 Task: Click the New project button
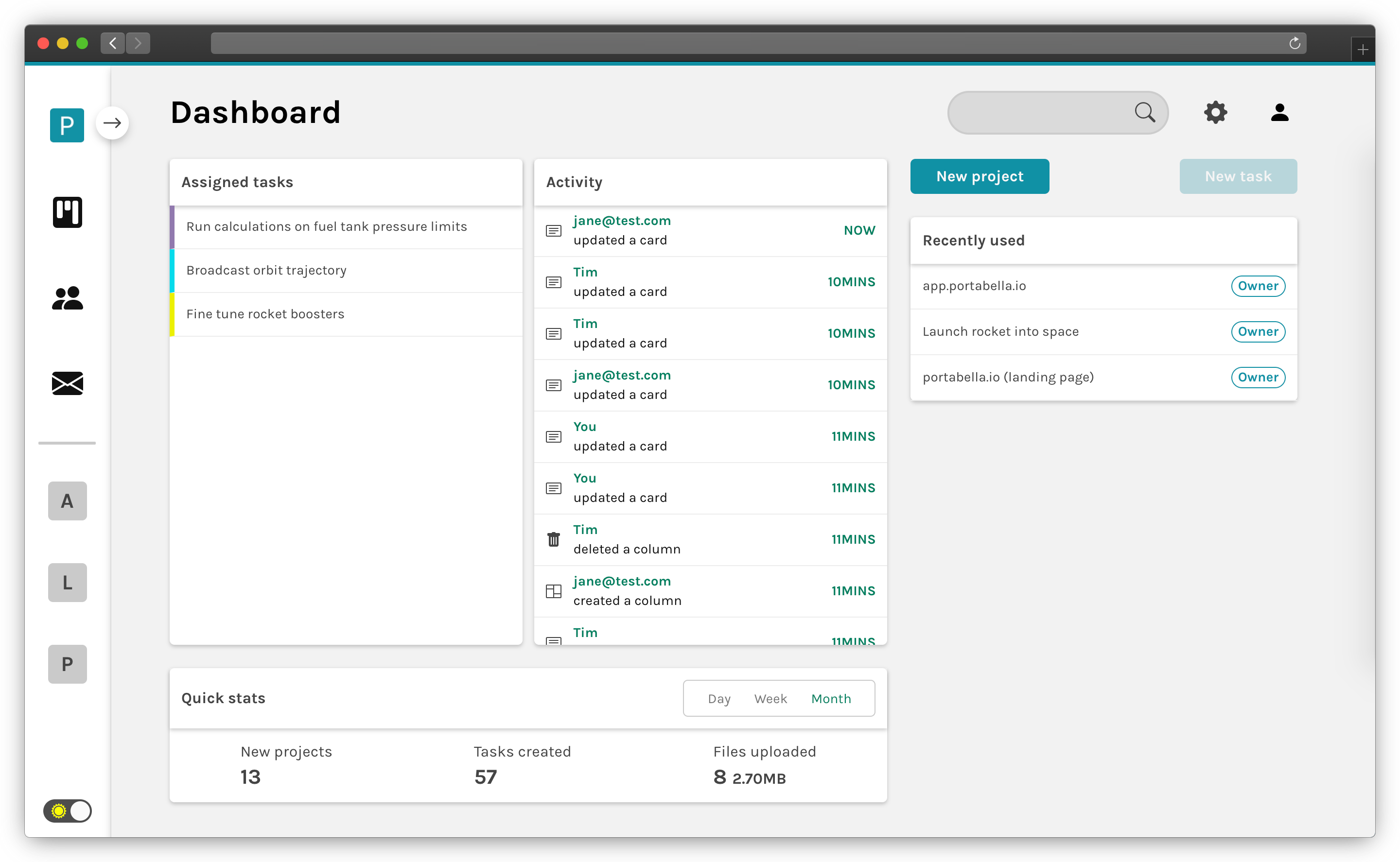click(979, 176)
